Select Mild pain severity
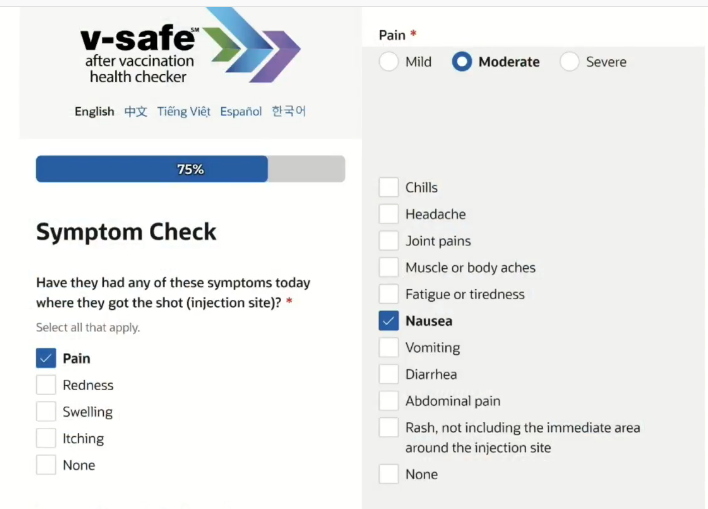Screen dimensions: 708x509 point(389,62)
